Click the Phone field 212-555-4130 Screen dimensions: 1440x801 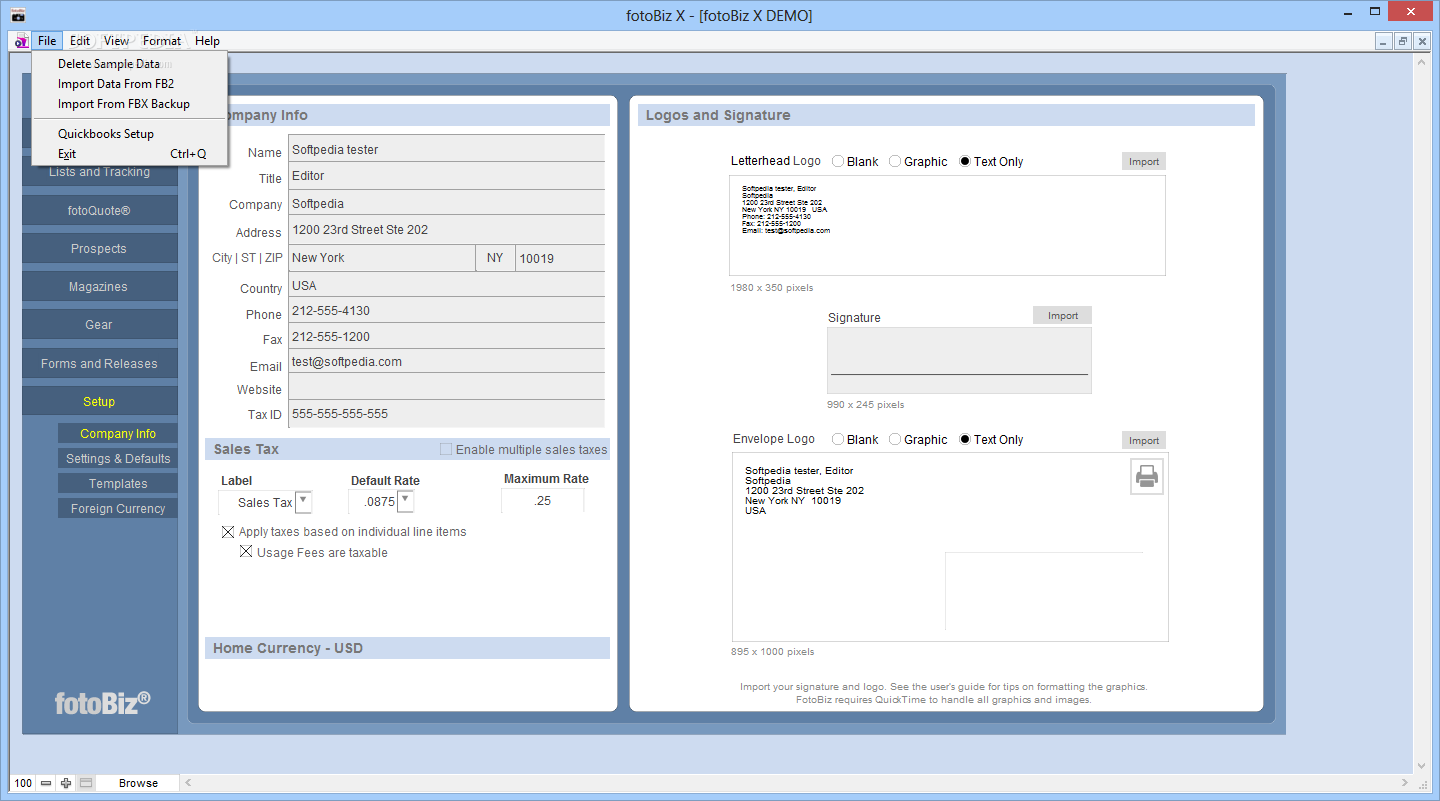pos(447,311)
